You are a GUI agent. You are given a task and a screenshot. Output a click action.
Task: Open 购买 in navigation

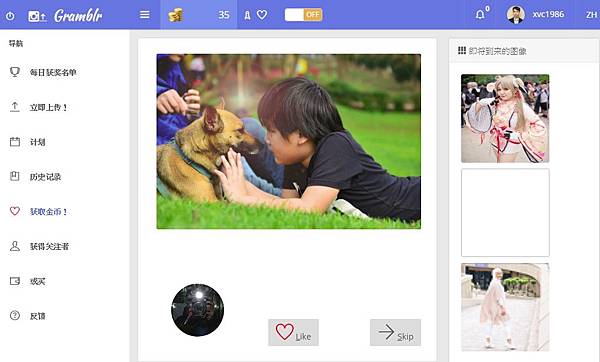pos(38,281)
